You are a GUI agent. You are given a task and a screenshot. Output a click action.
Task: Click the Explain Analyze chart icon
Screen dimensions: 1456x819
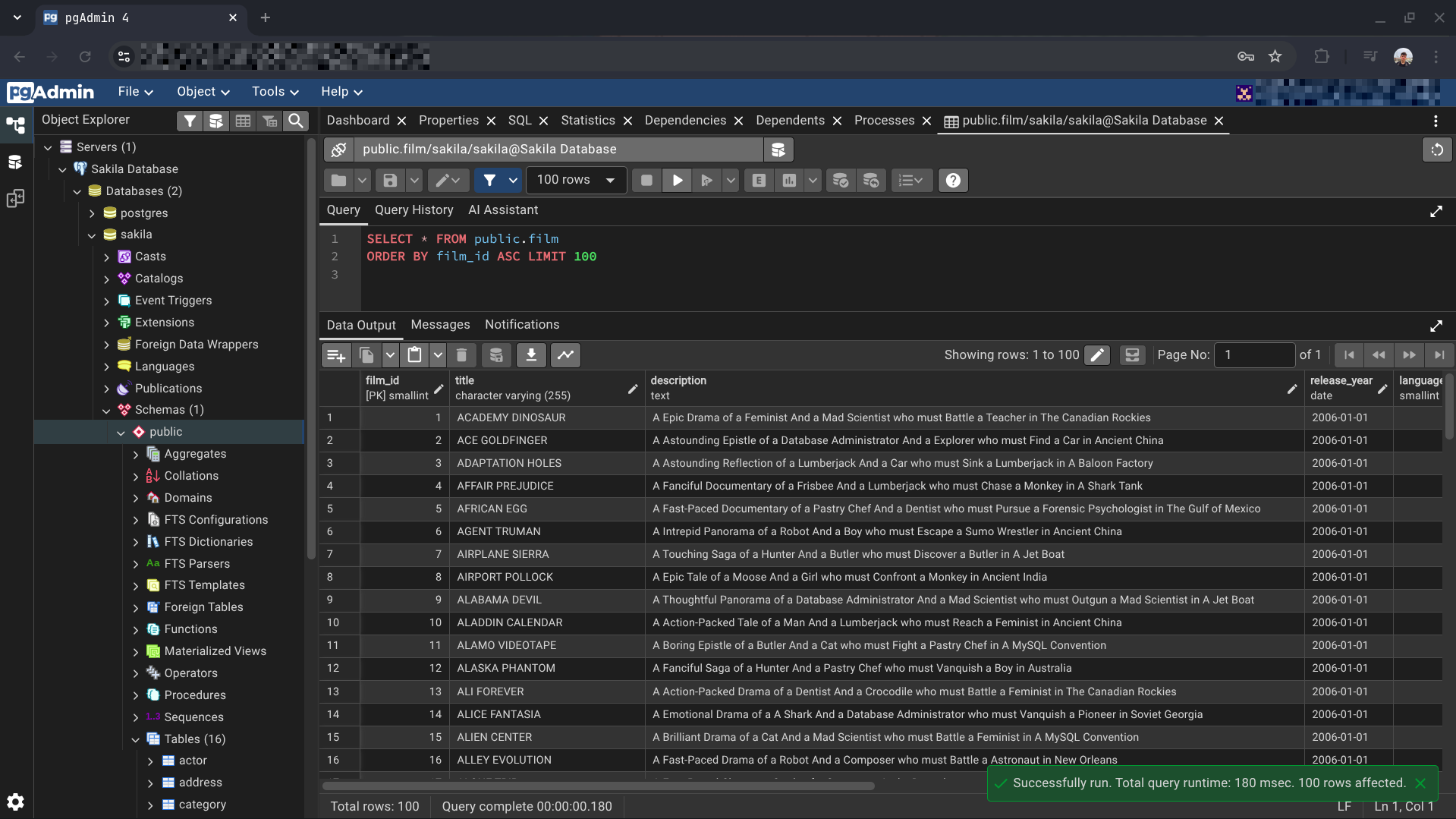pyautogui.click(x=790, y=181)
